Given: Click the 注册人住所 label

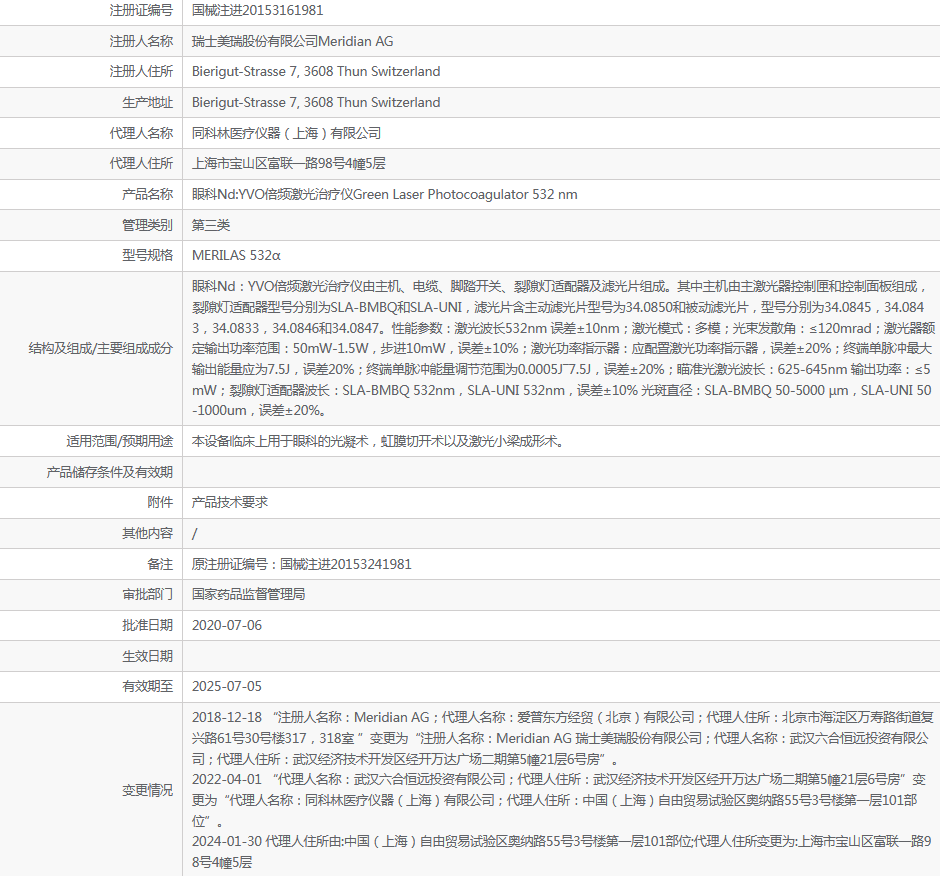Looking at the screenshot, I should tap(141, 71).
